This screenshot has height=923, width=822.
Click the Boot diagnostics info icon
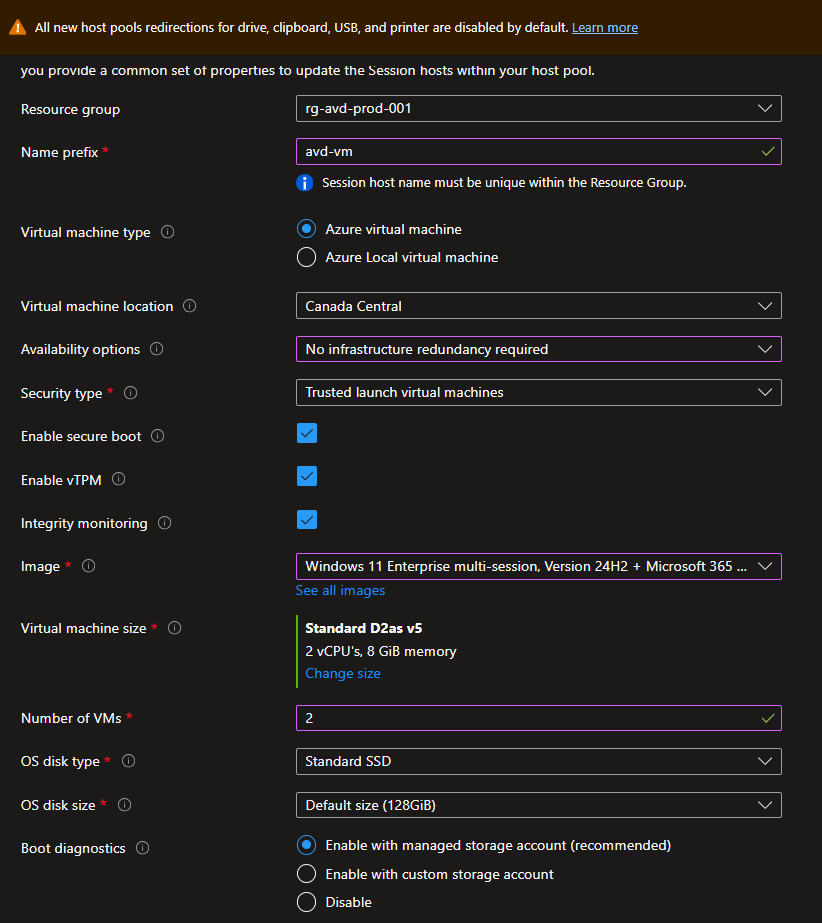[x=142, y=848]
